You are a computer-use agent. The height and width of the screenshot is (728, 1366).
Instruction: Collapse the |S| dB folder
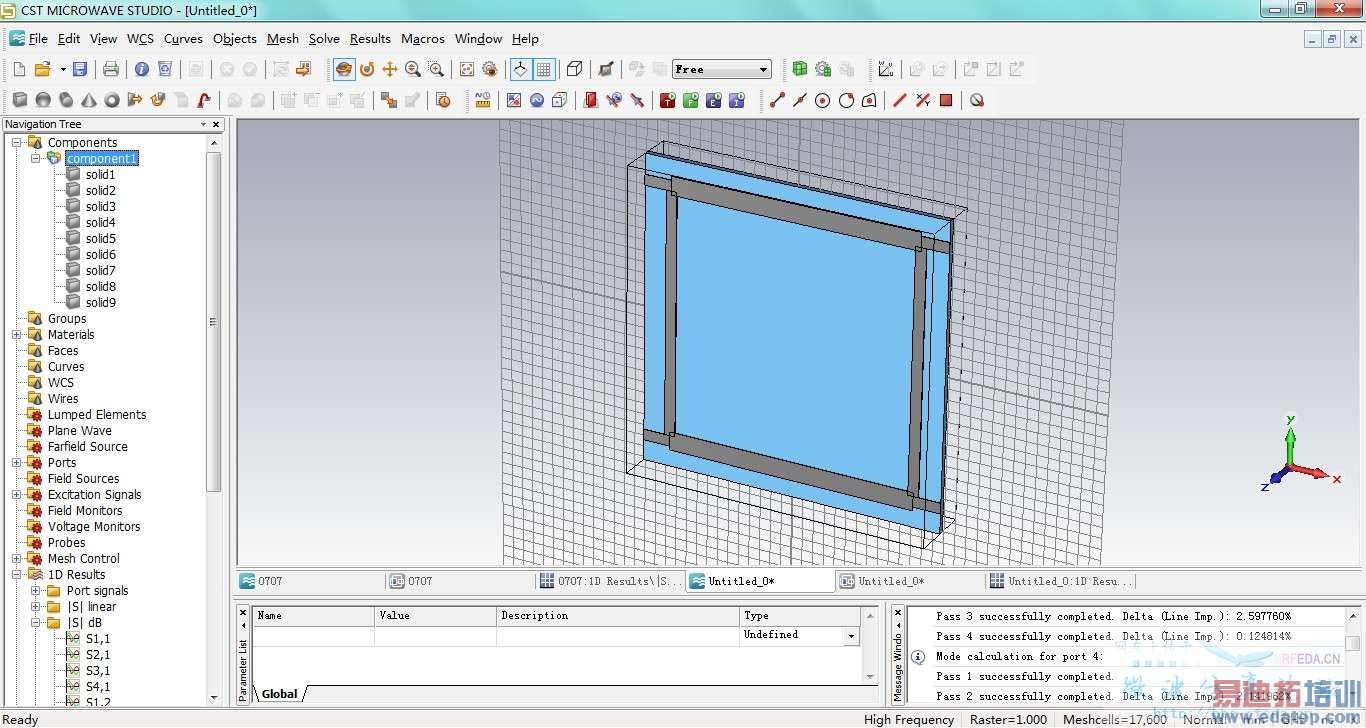click(36, 622)
